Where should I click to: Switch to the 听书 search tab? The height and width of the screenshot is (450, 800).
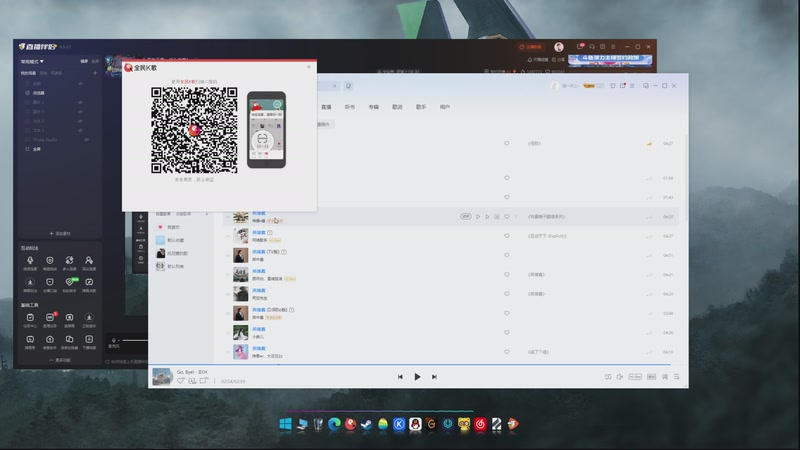(x=349, y=107)
